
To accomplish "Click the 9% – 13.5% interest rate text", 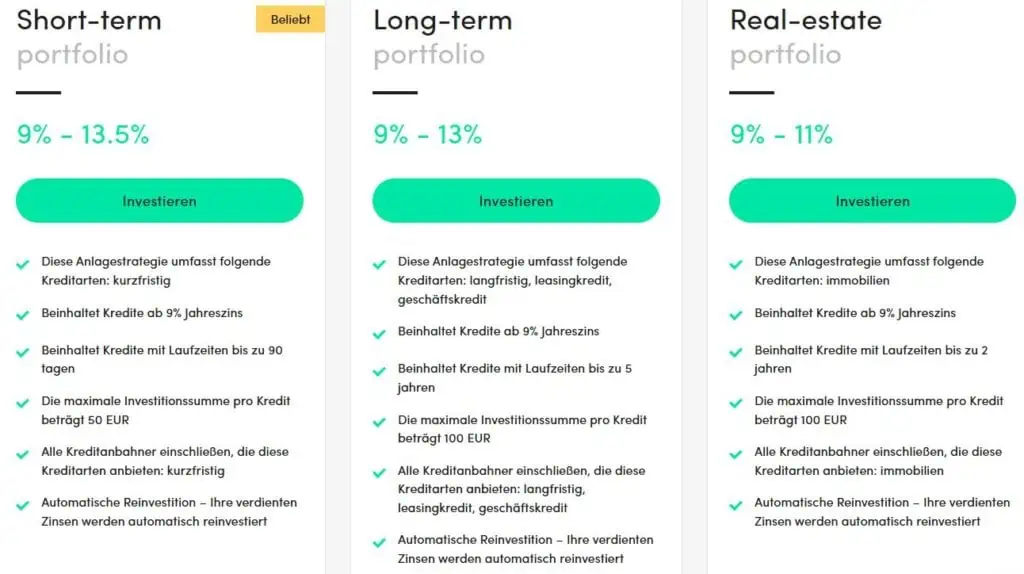I will 83,135.
